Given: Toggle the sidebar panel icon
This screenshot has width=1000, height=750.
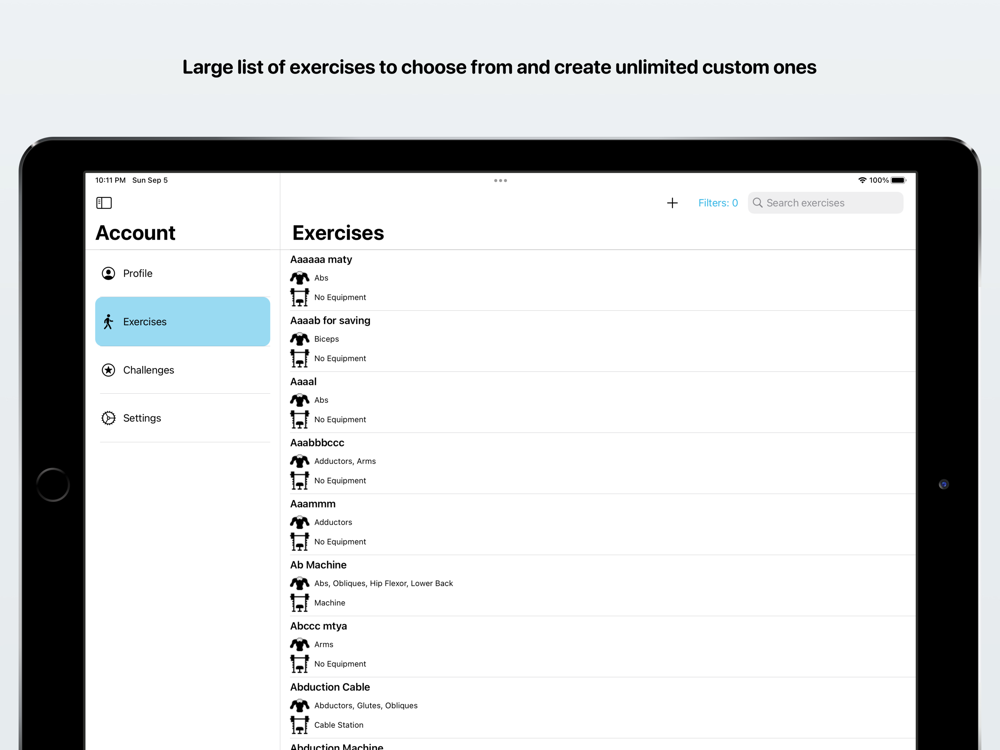Looking at the screenshot, I should [104, 203].
